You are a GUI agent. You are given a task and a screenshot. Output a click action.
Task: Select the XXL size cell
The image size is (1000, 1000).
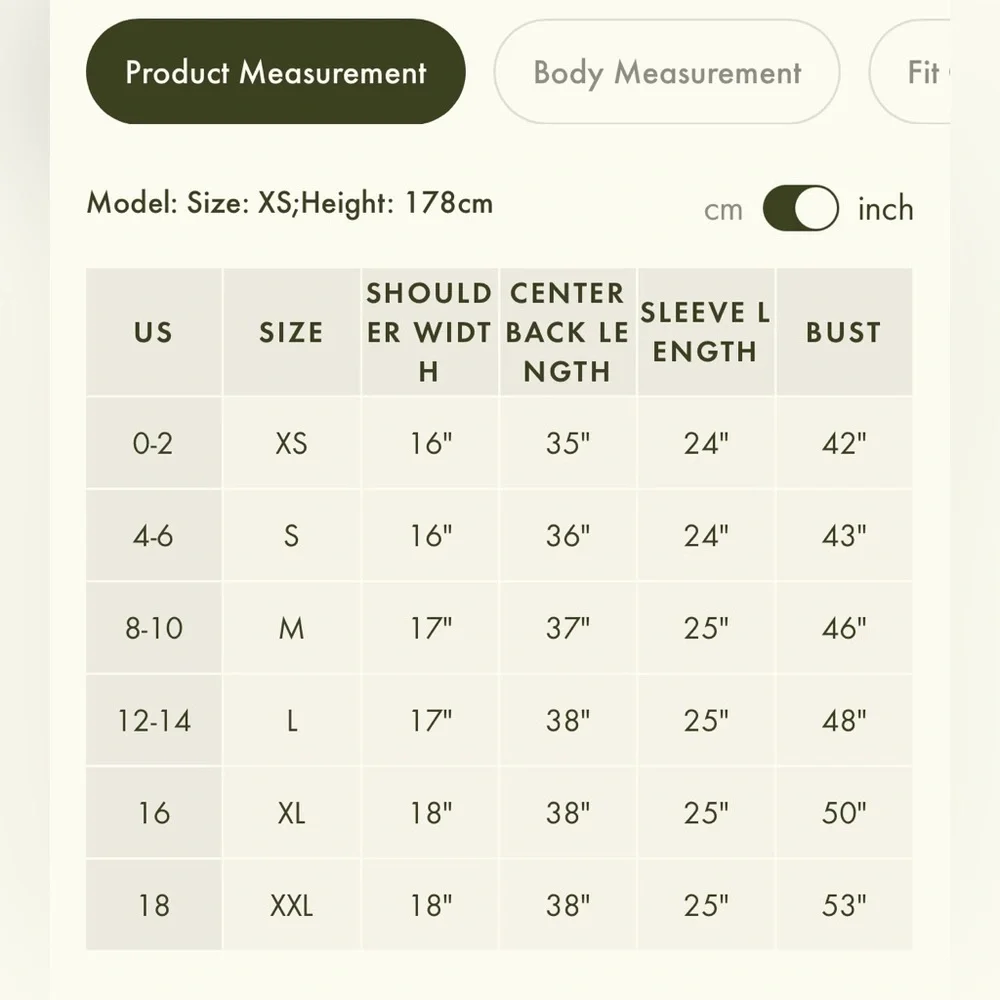(x=291, y=905)
